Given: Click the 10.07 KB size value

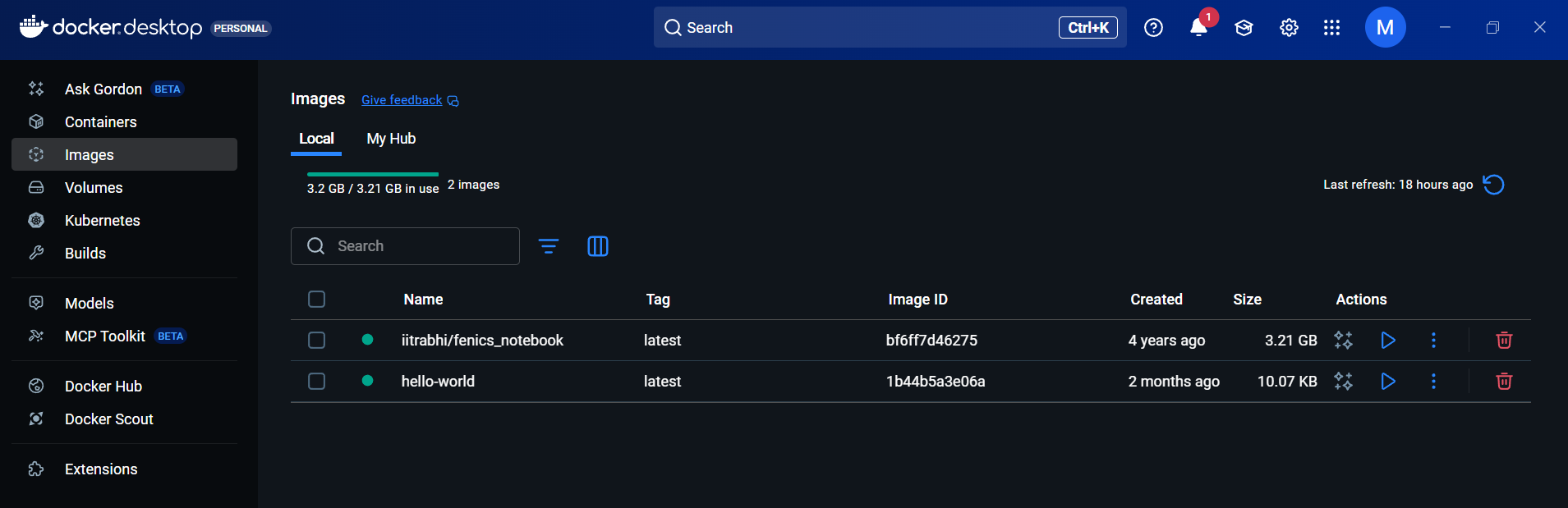Looking at the screenshot, I should click(x=1287, y=381).
